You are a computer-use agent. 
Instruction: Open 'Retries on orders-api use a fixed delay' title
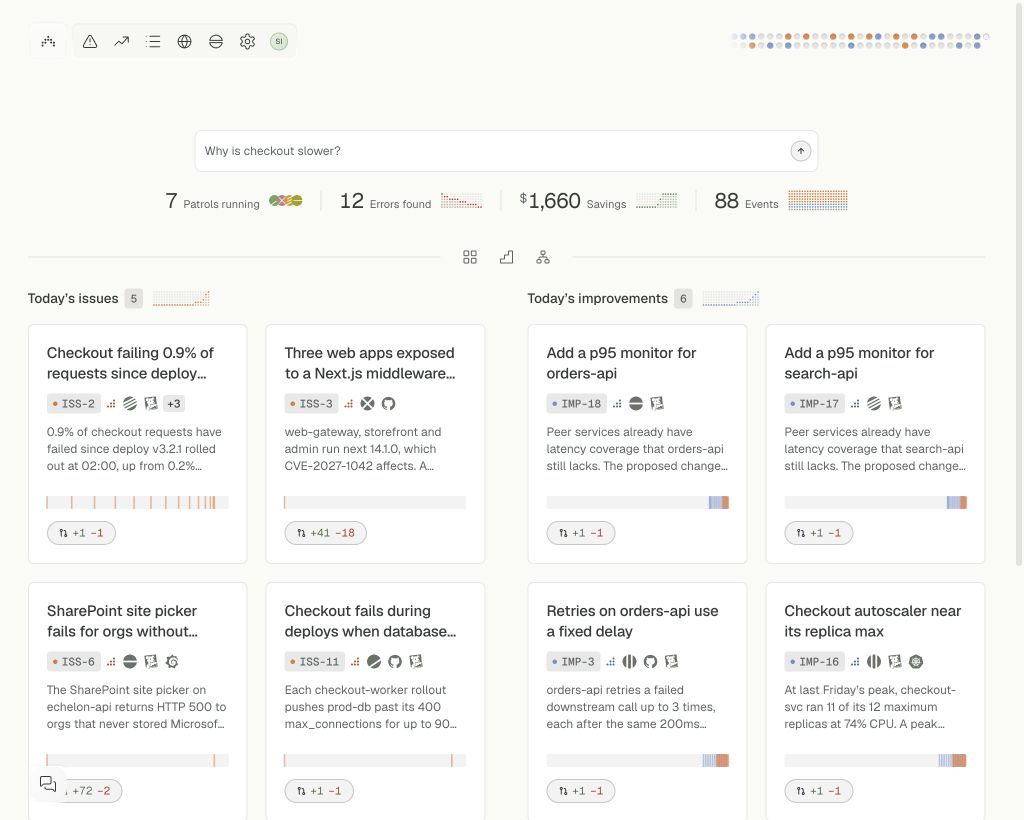click(632, 621)
